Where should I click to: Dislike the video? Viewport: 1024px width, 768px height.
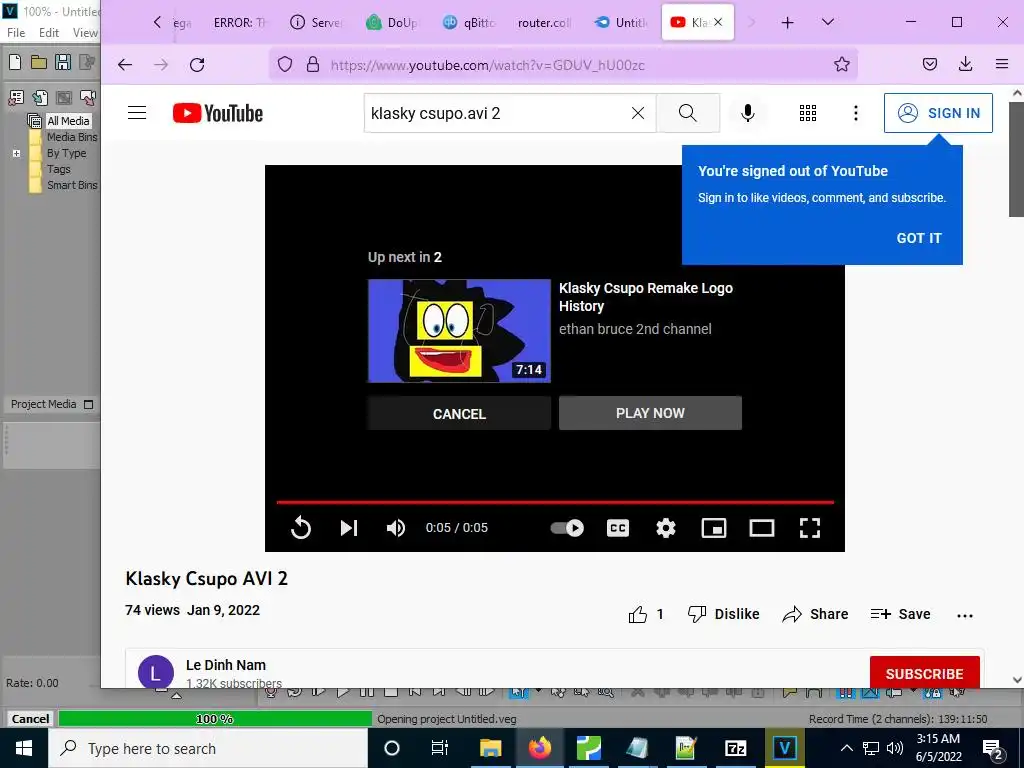tap(724, 614)
